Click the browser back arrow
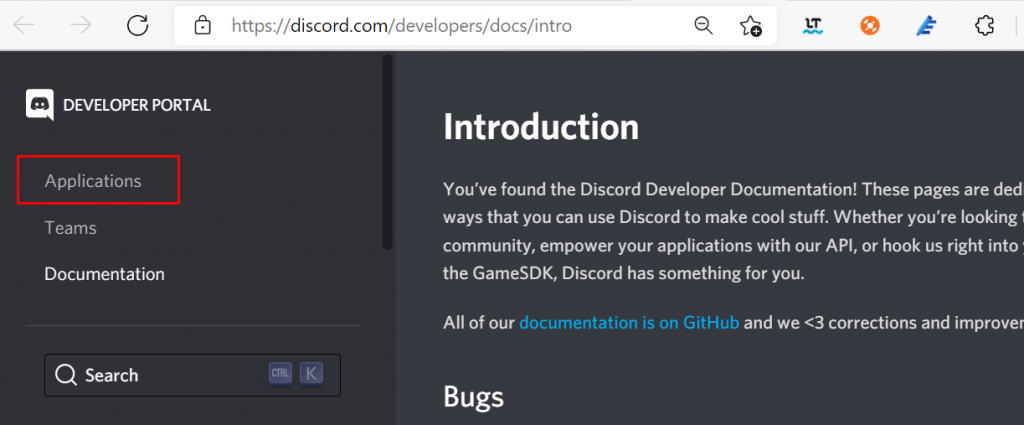The height and width of the screenshot is (425, 1024). coord(24,25)
